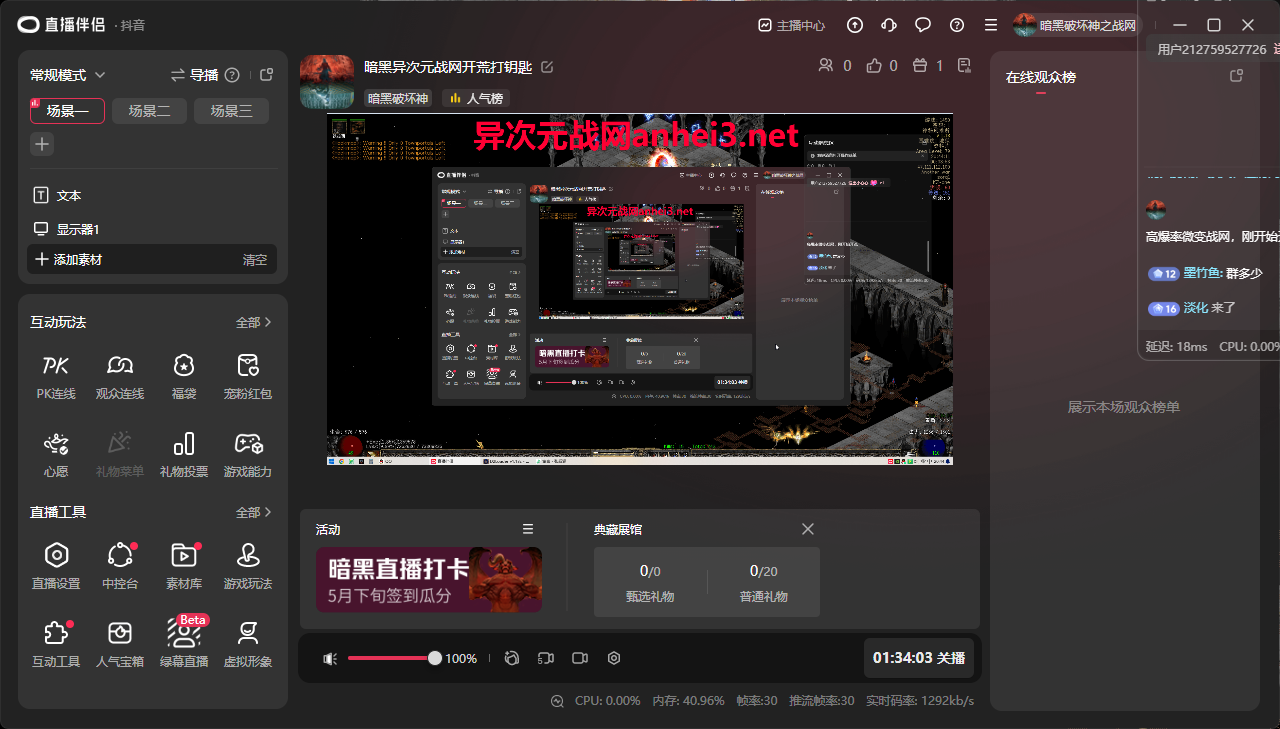This screenshot has height=729, width=1280.
Task: Click the 人气榜 popularity tag
Action: pos(476,98)
